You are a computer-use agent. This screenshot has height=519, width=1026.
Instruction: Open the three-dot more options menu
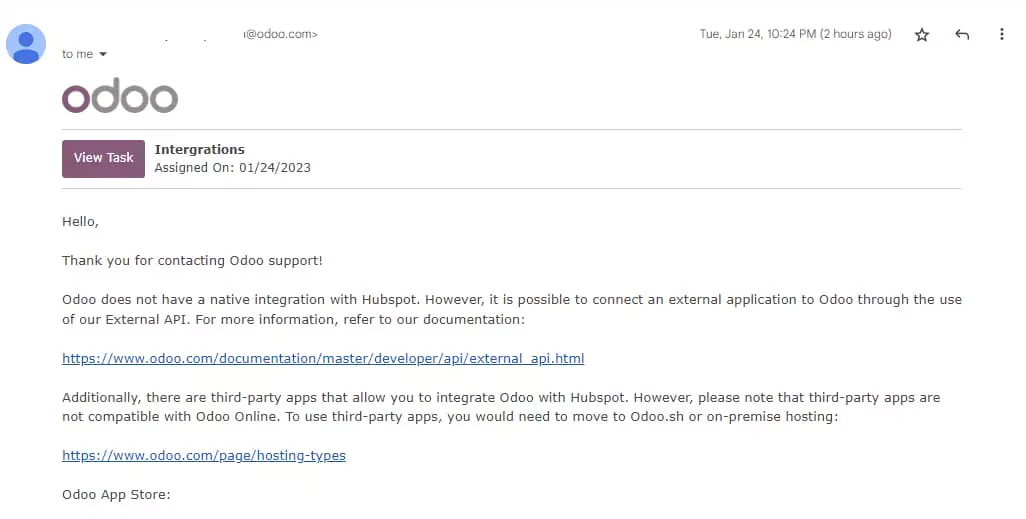[1002, 34]
